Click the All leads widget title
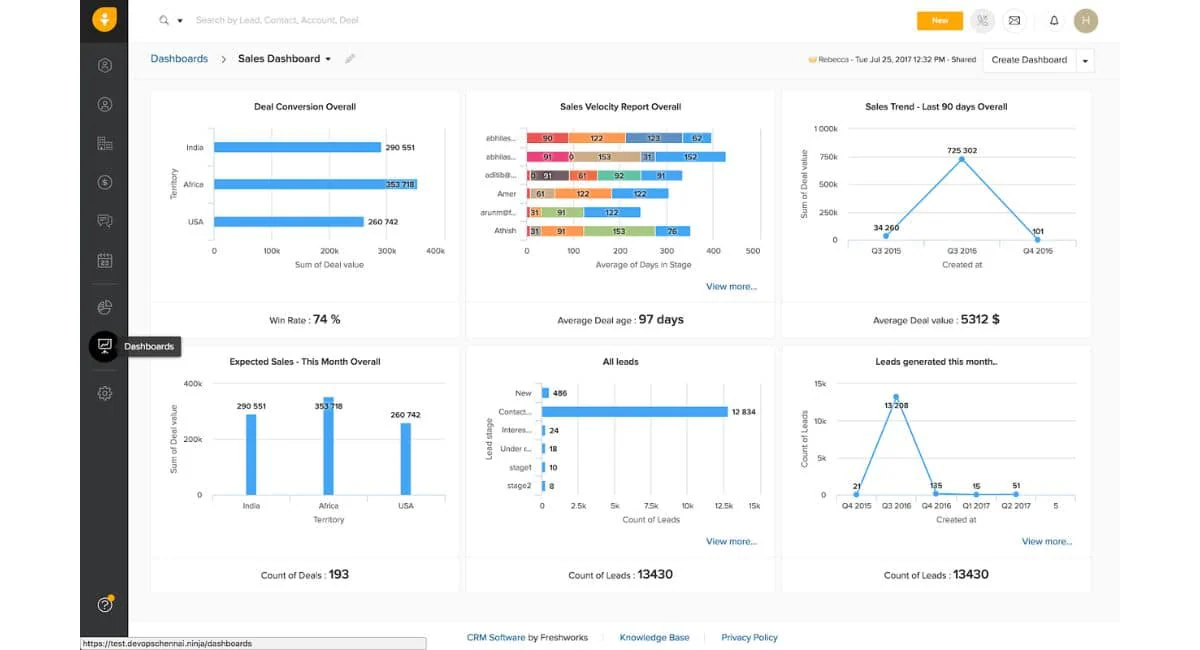Image resolution: width=1200 pixels, height=650 pixels. pos(620,362)
